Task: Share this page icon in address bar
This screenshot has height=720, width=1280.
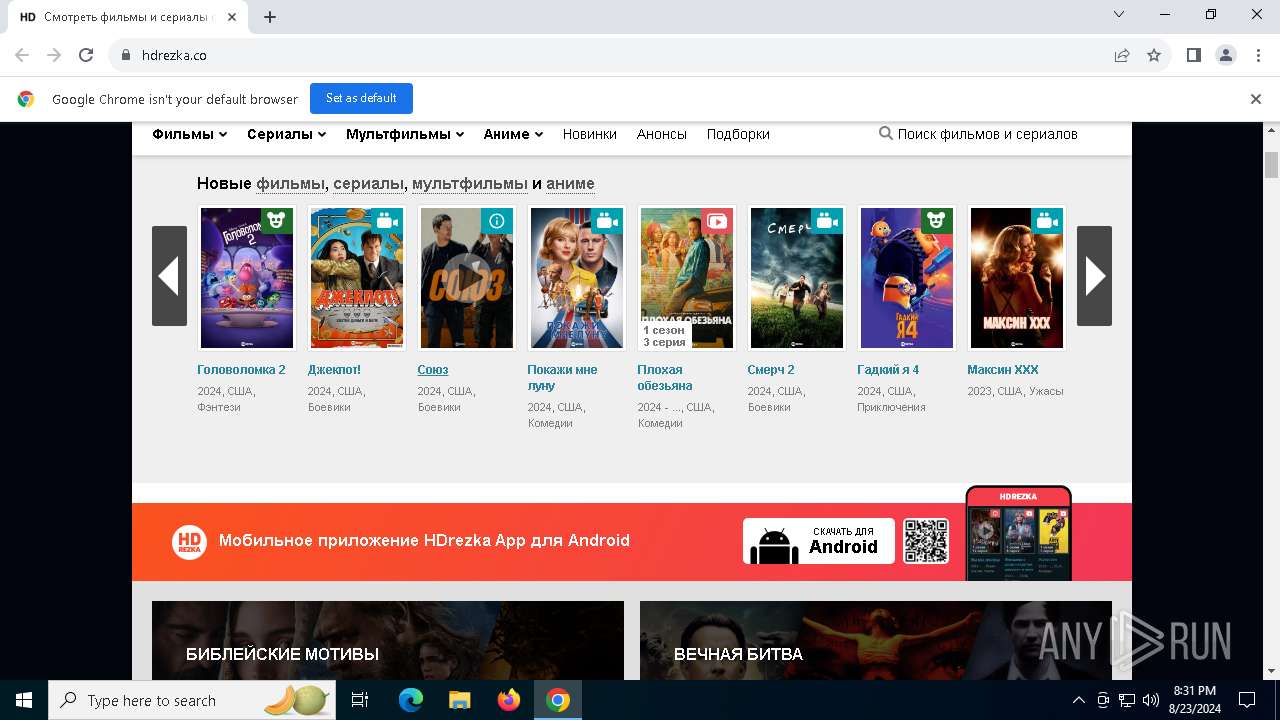Action: pos(1122,55)
